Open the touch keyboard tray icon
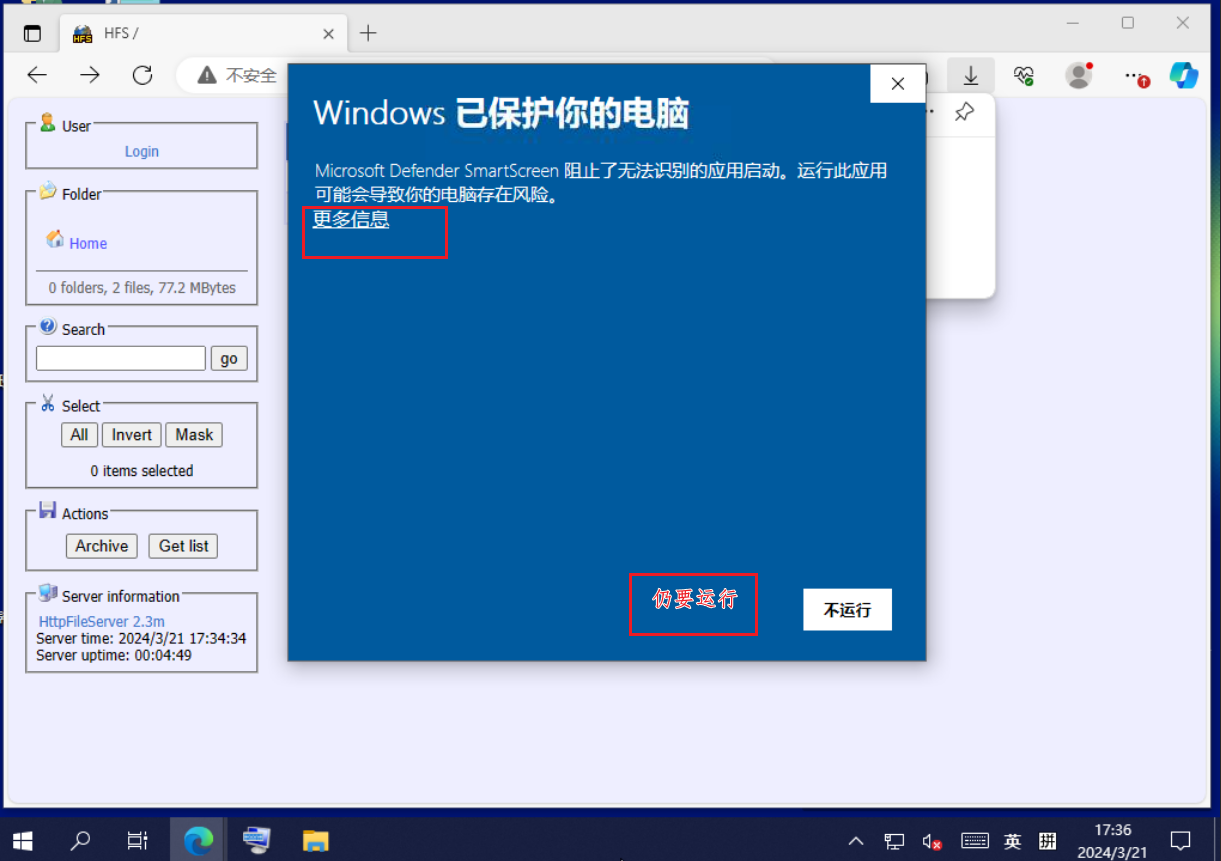Image resolution: width=1221 pixels, height=861 pixels. 975,841
